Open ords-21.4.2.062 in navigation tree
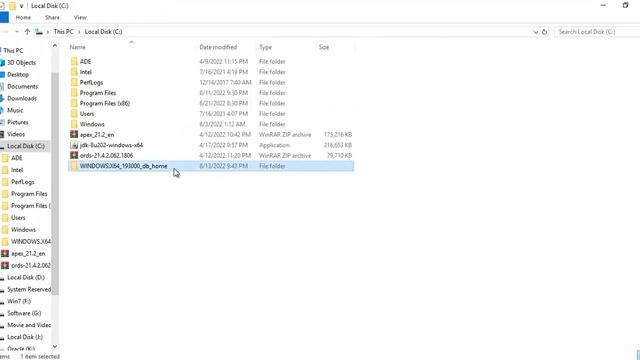This screenshot has height=360, width=640. tap(31, 265)
